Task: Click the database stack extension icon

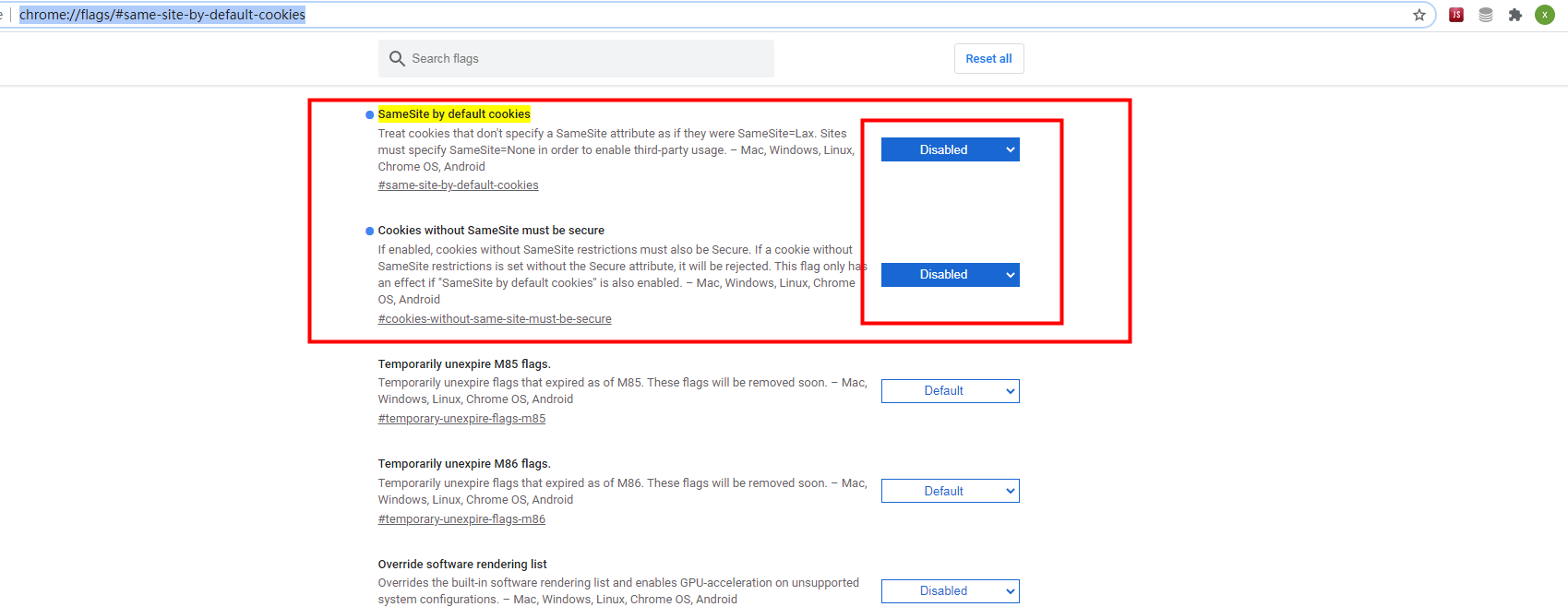Action: (1486, 15)
